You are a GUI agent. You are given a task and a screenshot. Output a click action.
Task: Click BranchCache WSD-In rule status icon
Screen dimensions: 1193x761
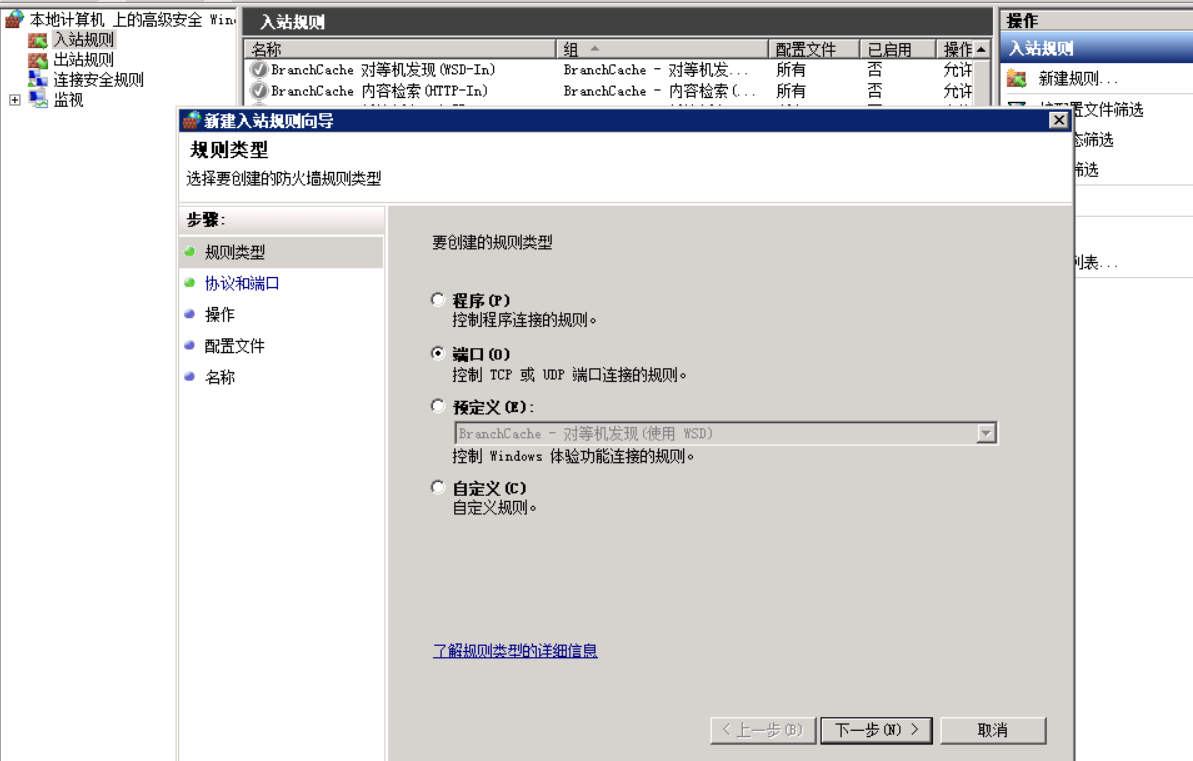pyautogui.click(x=259, y=69)
